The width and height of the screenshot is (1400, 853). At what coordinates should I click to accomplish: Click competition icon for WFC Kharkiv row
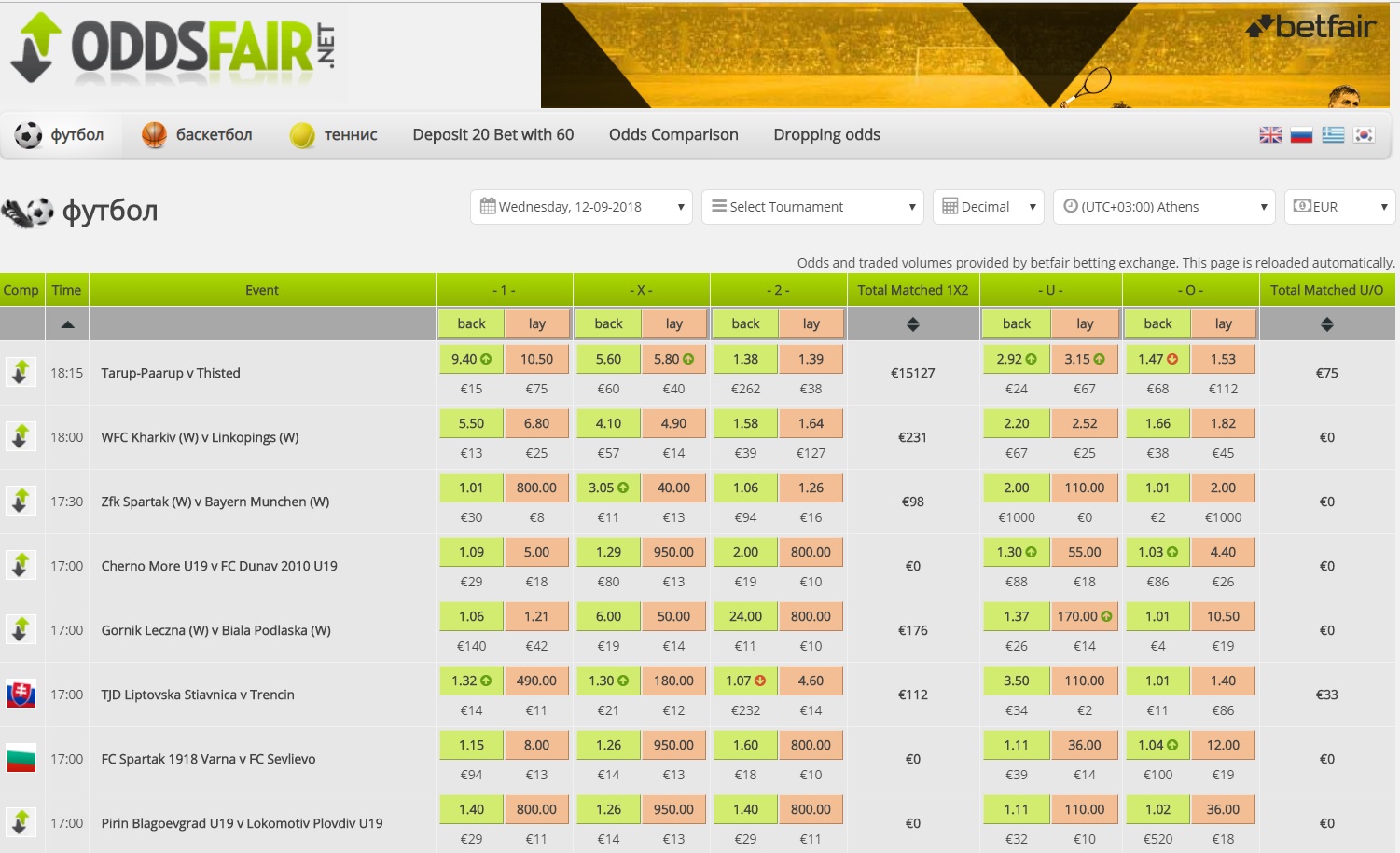tap(21, 436)
